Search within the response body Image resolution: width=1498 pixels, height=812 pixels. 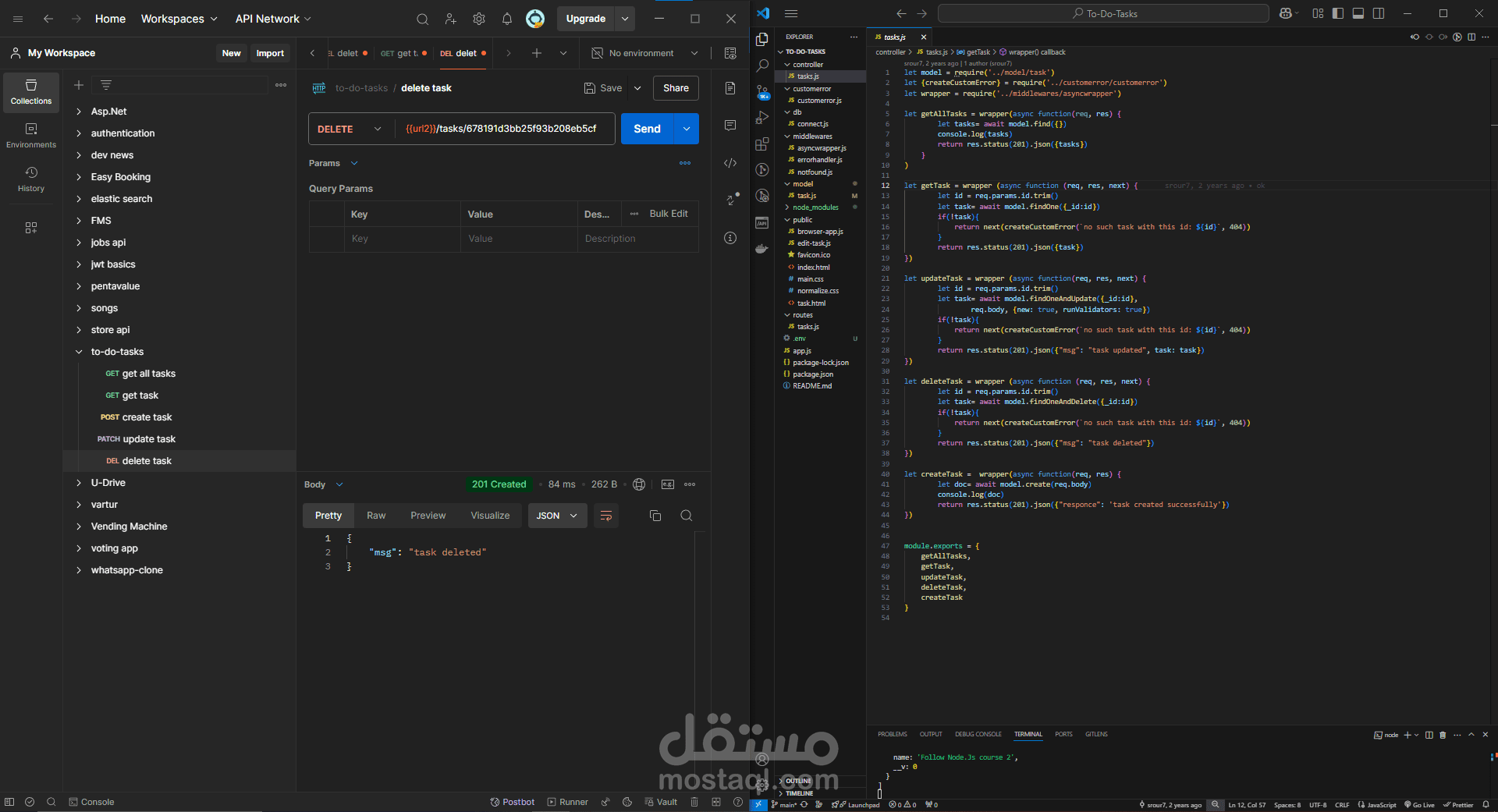pos(687,516)
